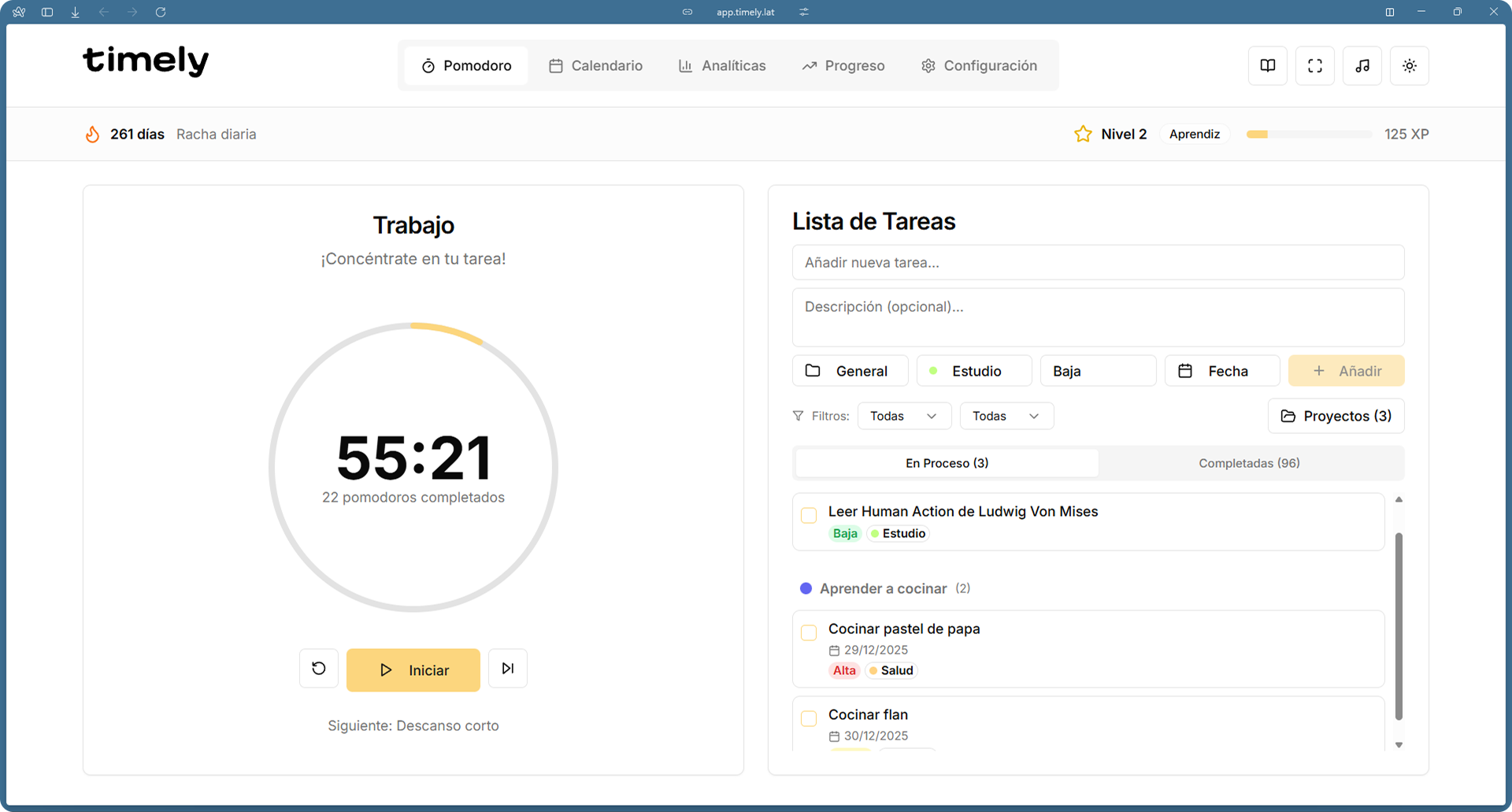Screen dimensions: 1512x812
Task: Toggle light theme sun icon
Action: [1410, 66]
